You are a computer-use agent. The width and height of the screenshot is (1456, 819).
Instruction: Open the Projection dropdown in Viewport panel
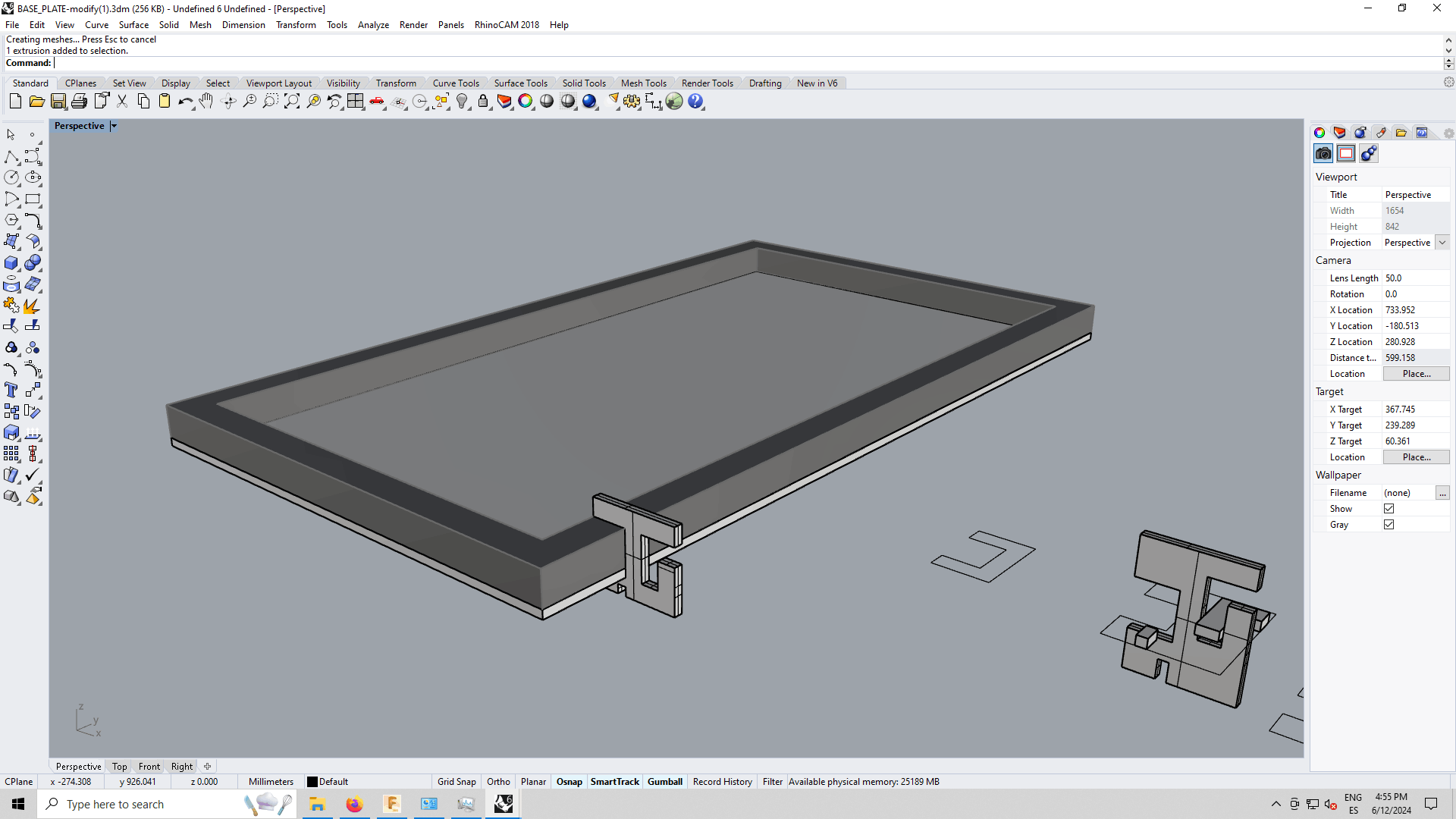click(1442, 243)
